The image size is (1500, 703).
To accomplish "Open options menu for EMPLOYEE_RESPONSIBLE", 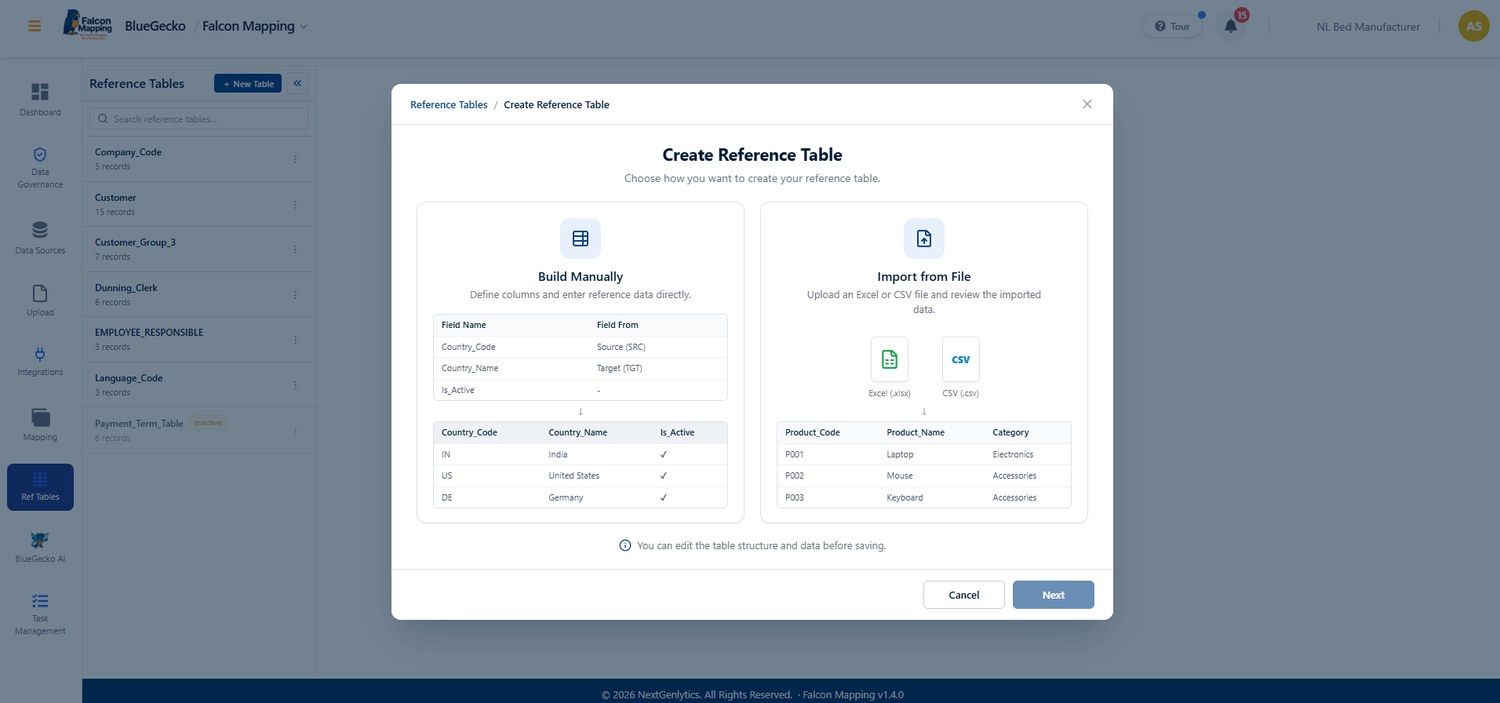I will [x=295, y=340].
